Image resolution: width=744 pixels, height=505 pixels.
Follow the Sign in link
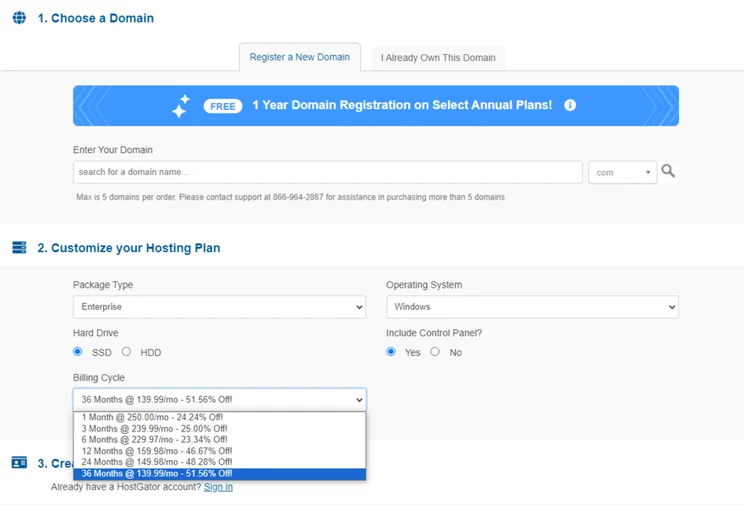pos(218,487)
